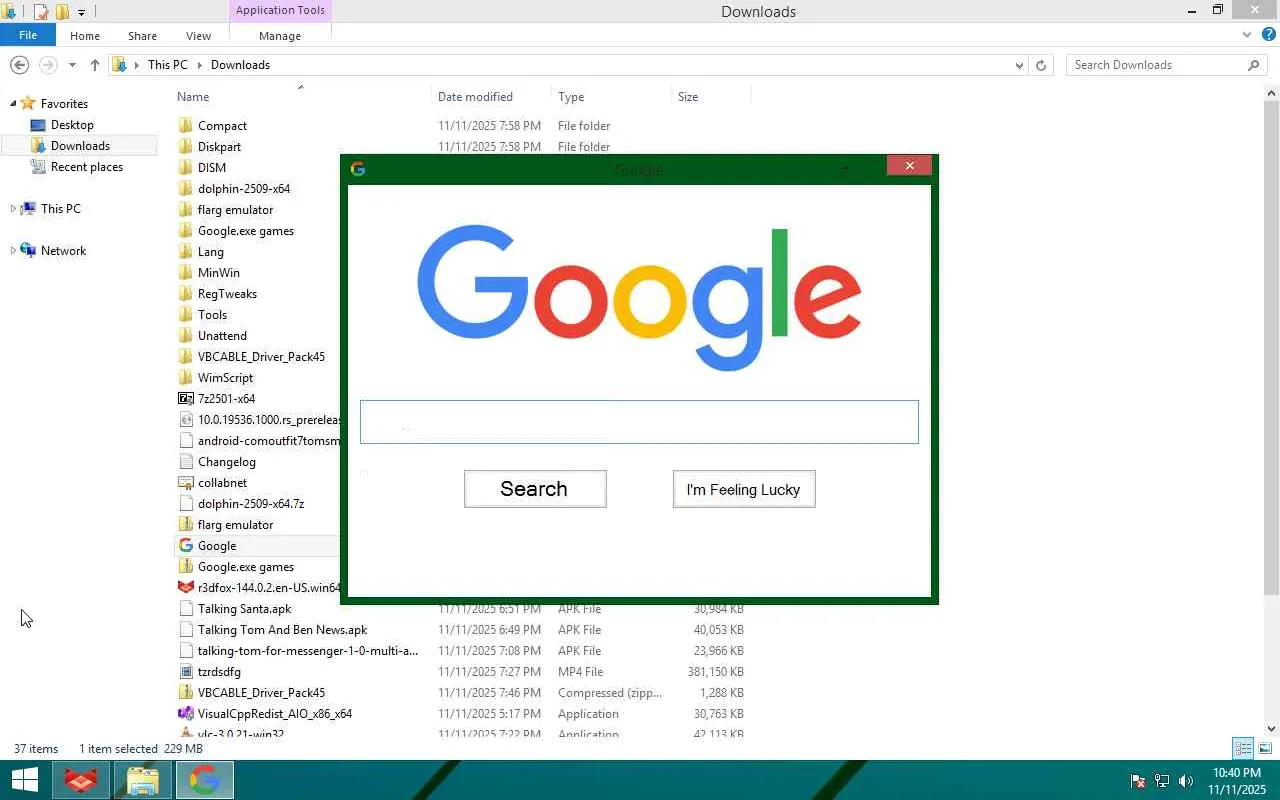Open Explorer Help with the question mark icon
Viewport: 1280px width, 800px height.
tap(1269, 35)
